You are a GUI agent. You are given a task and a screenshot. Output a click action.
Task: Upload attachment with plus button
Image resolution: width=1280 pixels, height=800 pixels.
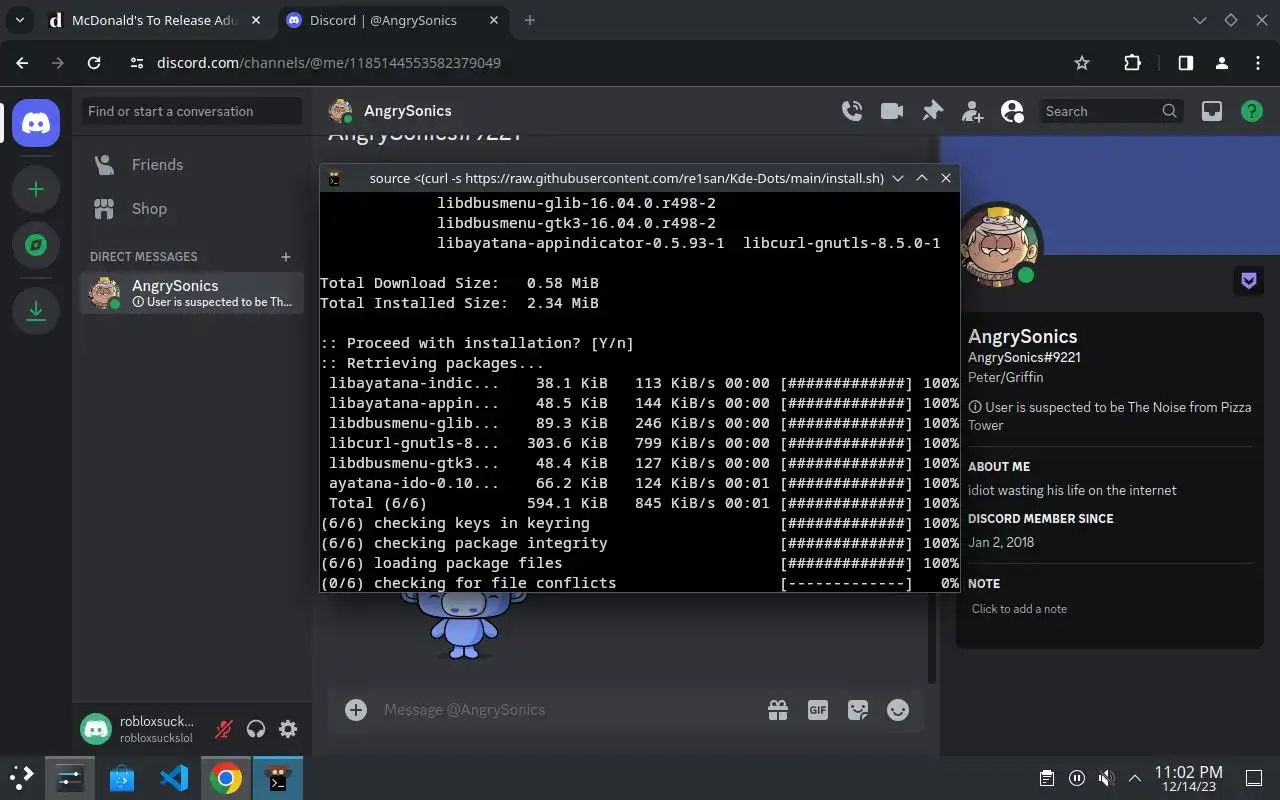point(356,710)
